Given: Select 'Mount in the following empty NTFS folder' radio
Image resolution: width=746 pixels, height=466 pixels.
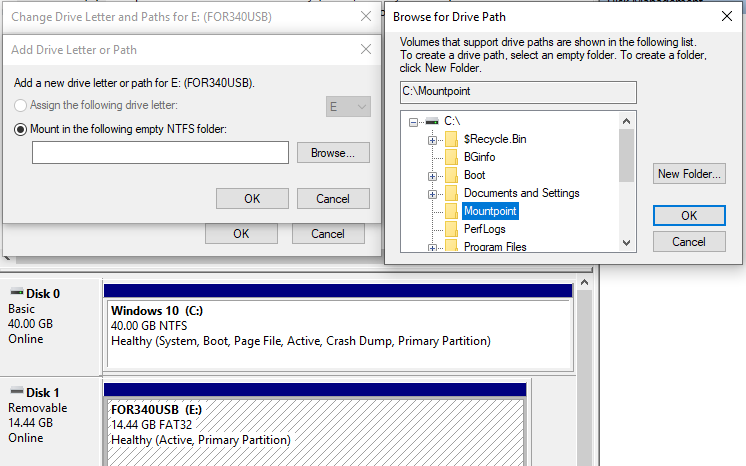Looking at the screenshot, I should click(x=21, y=128).
